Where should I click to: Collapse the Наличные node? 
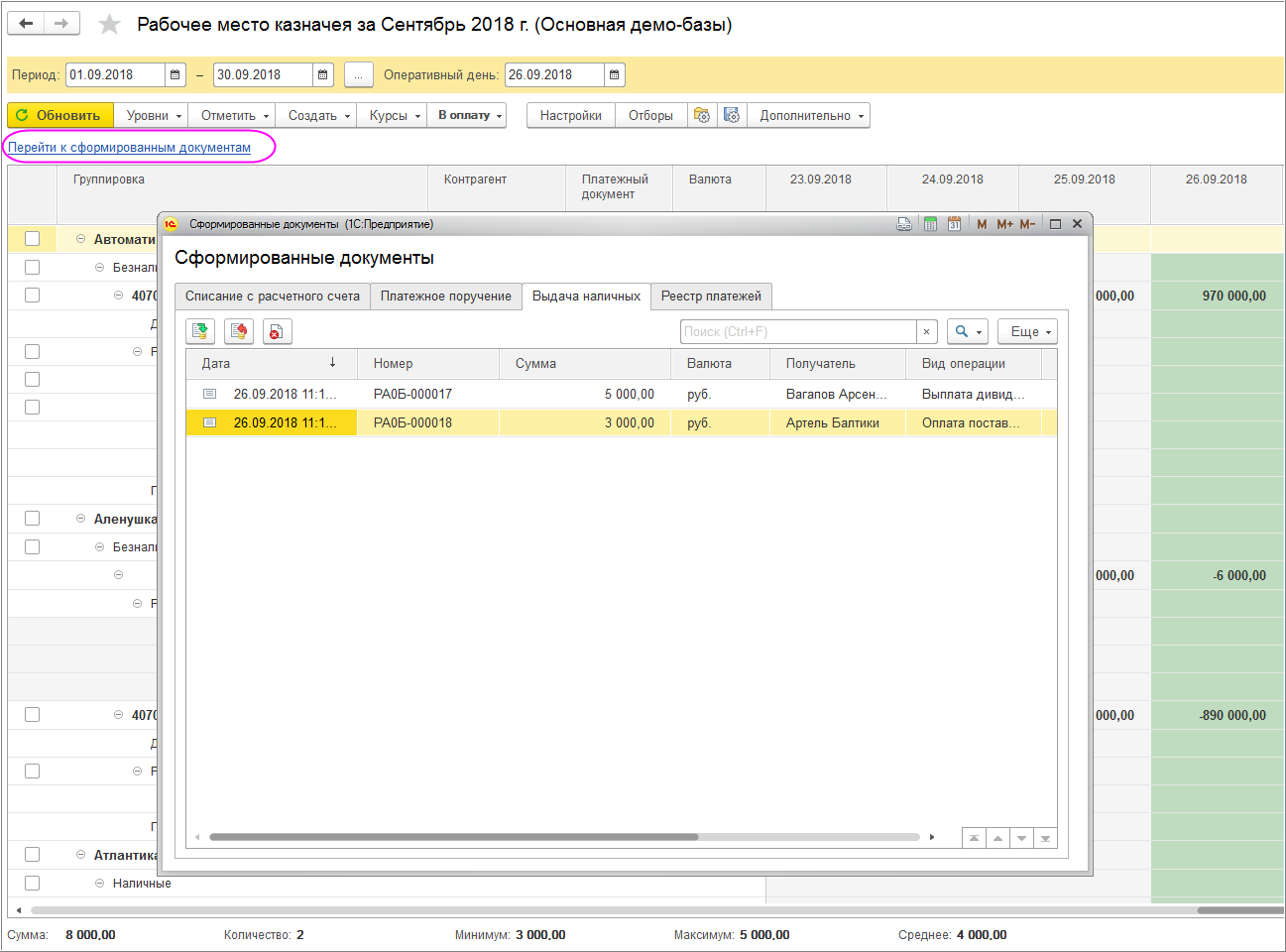tap(100, 883)
